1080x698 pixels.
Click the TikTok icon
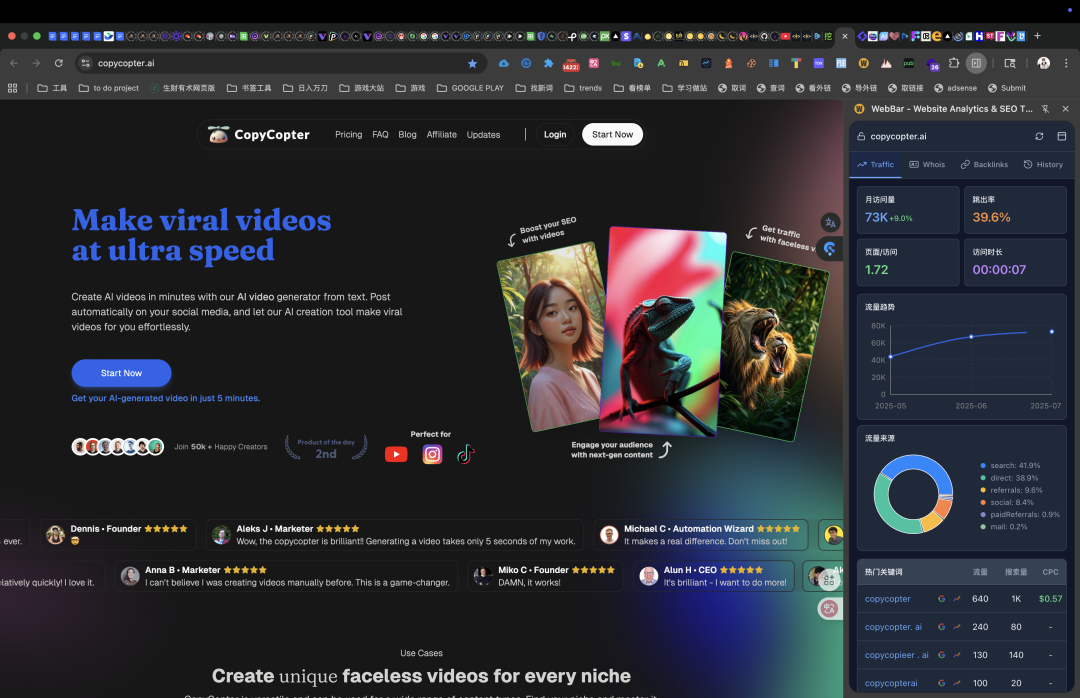(466, 454)
